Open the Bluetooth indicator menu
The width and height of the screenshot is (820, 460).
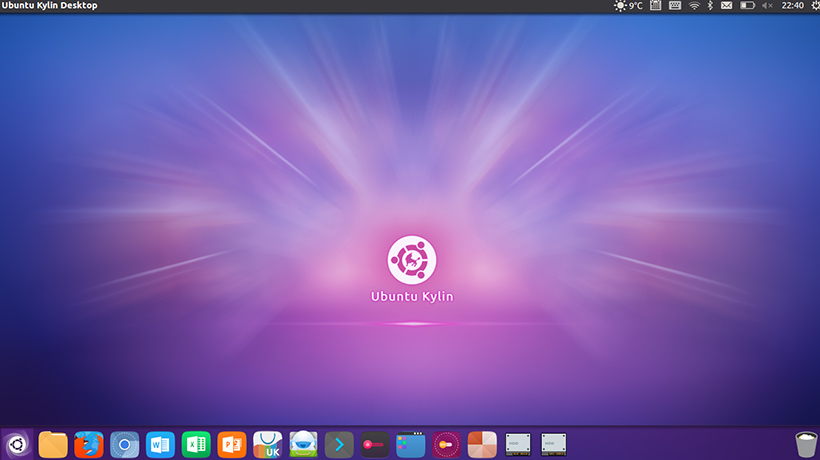tap(710, 6)
